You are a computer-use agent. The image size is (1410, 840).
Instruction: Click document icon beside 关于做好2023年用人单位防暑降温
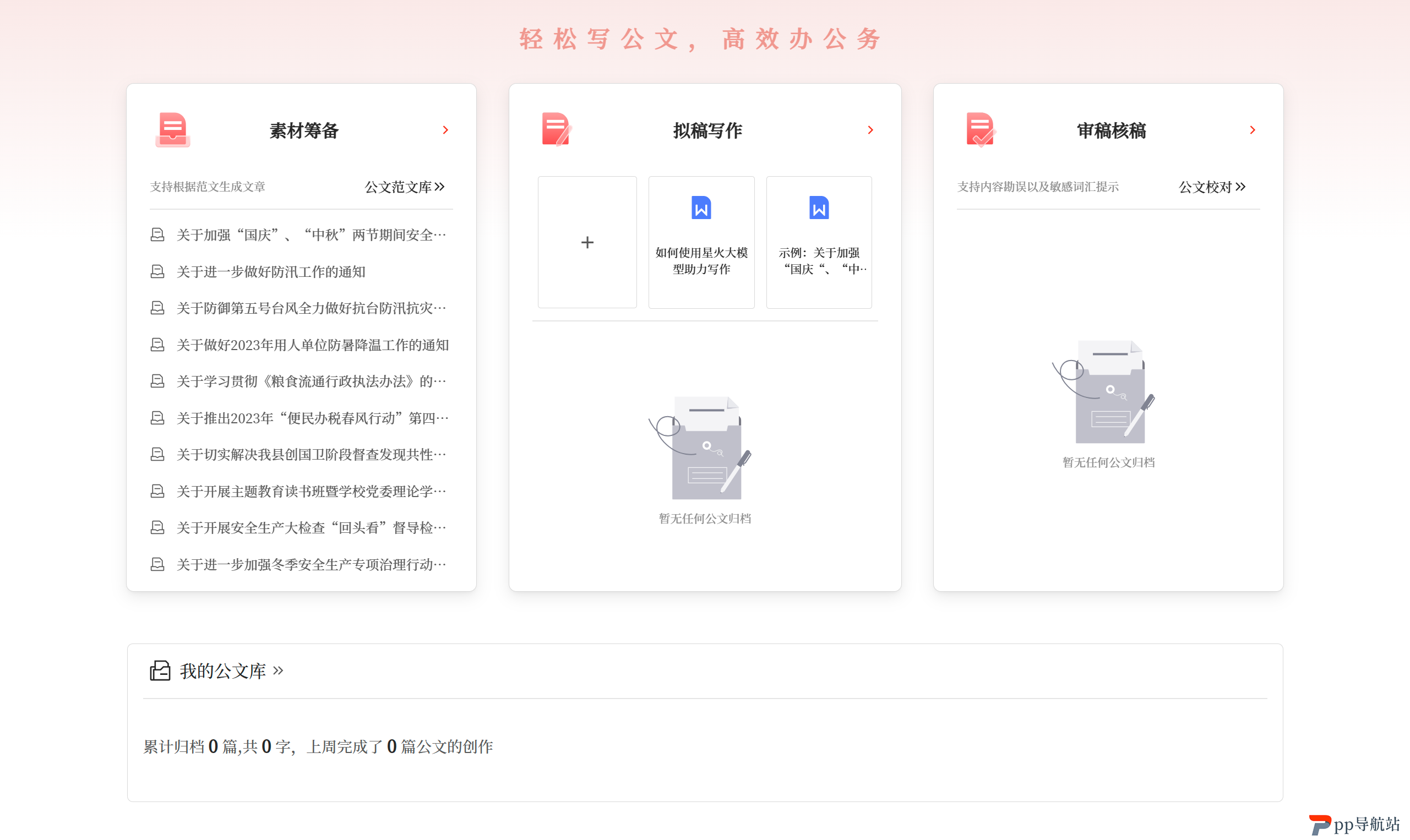(157, 345)
